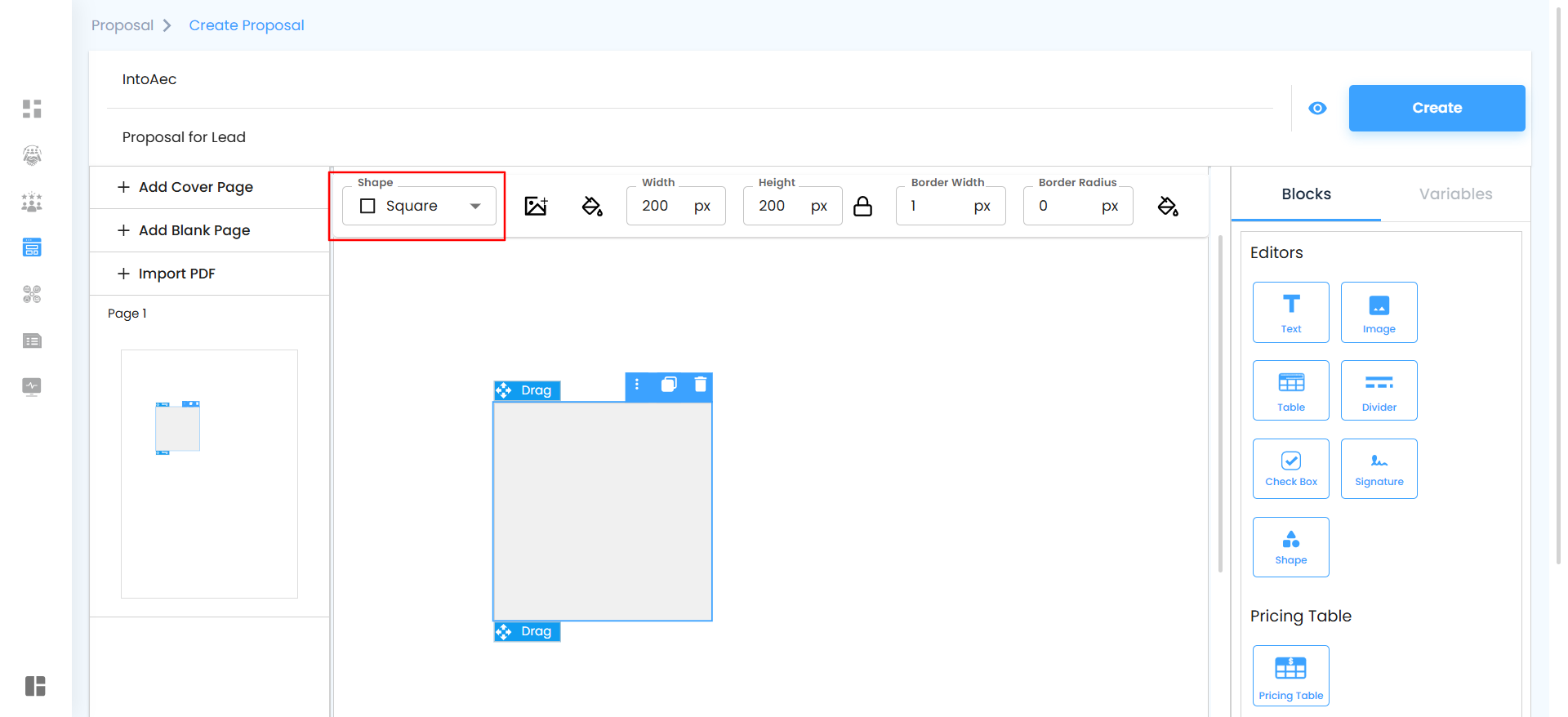This screenshot has height=717, width=1568.
Task: Add a Divider editor block
Action: (x=1379, y=390)
